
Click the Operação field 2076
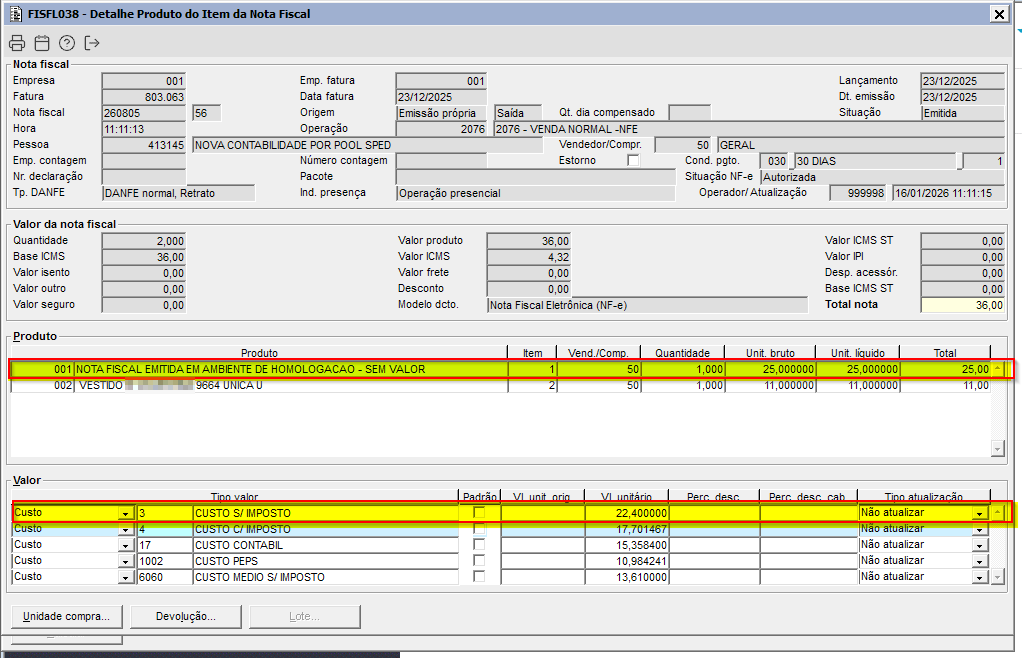441,129
